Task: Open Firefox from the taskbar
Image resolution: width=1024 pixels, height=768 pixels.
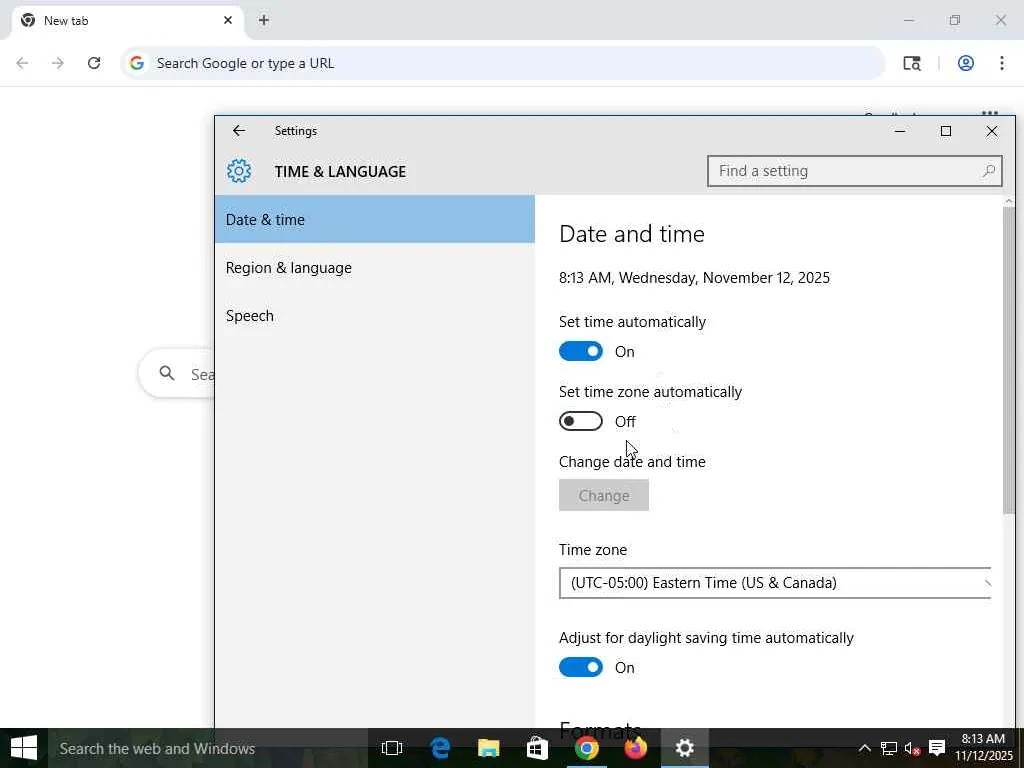Action: [x=635, y=748]
